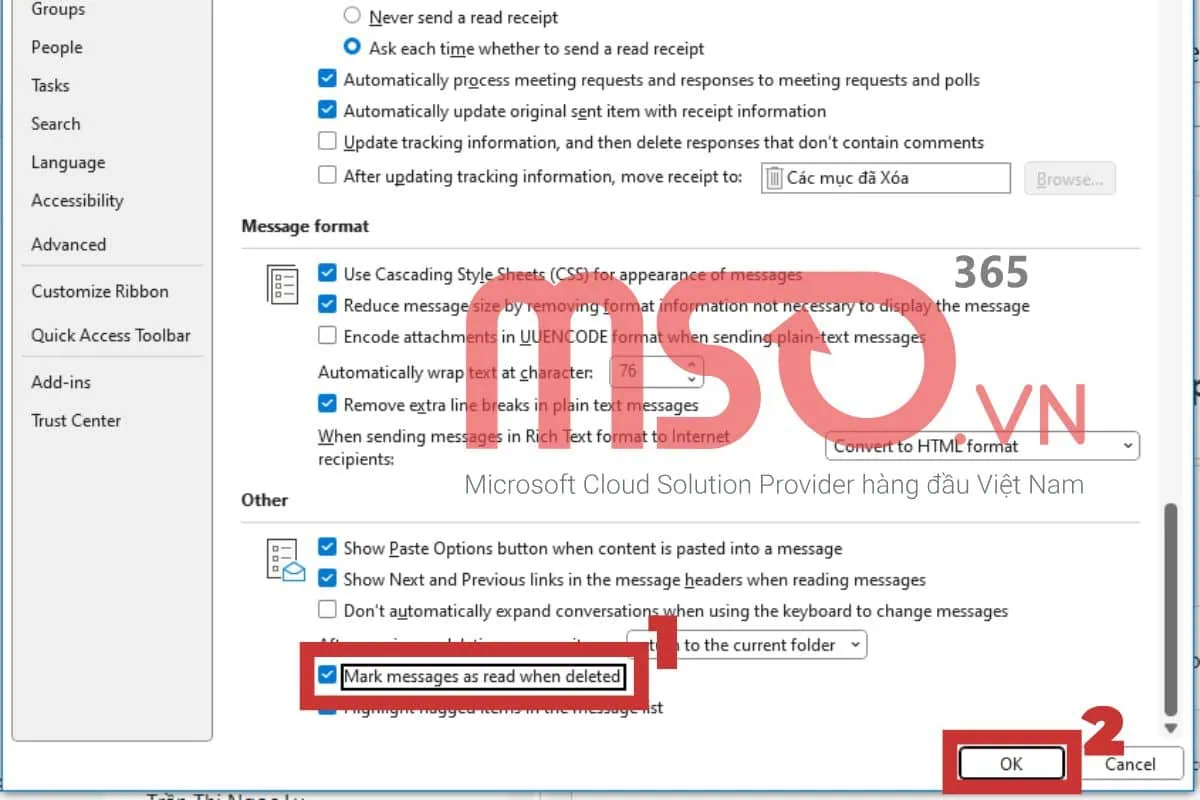Select Never send a read receipt
The width and height of the screenshot is (1200, 800).
click(x=352, y=17)
